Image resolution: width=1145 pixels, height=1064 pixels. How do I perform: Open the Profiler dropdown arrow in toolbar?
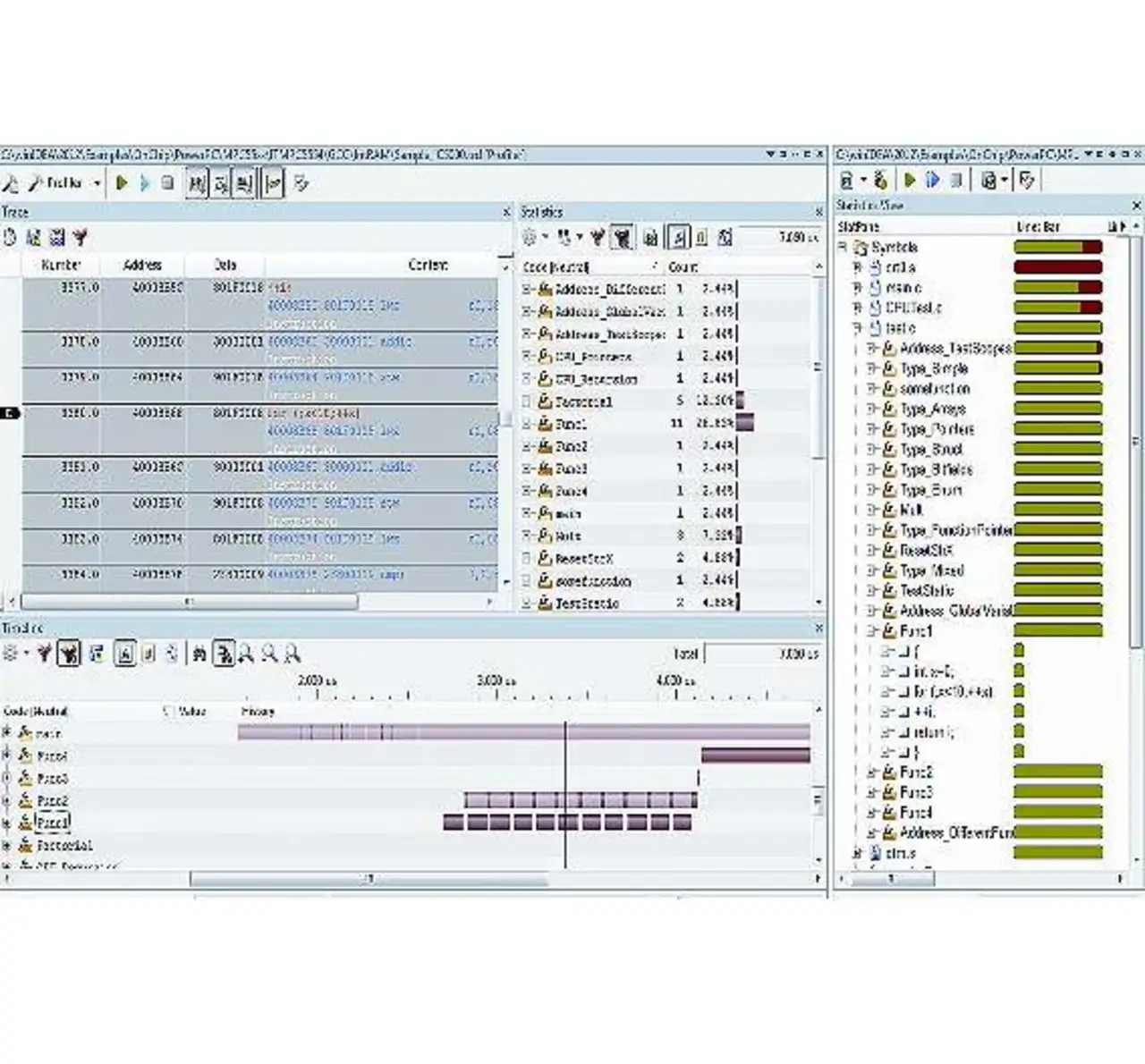(97, 184)
